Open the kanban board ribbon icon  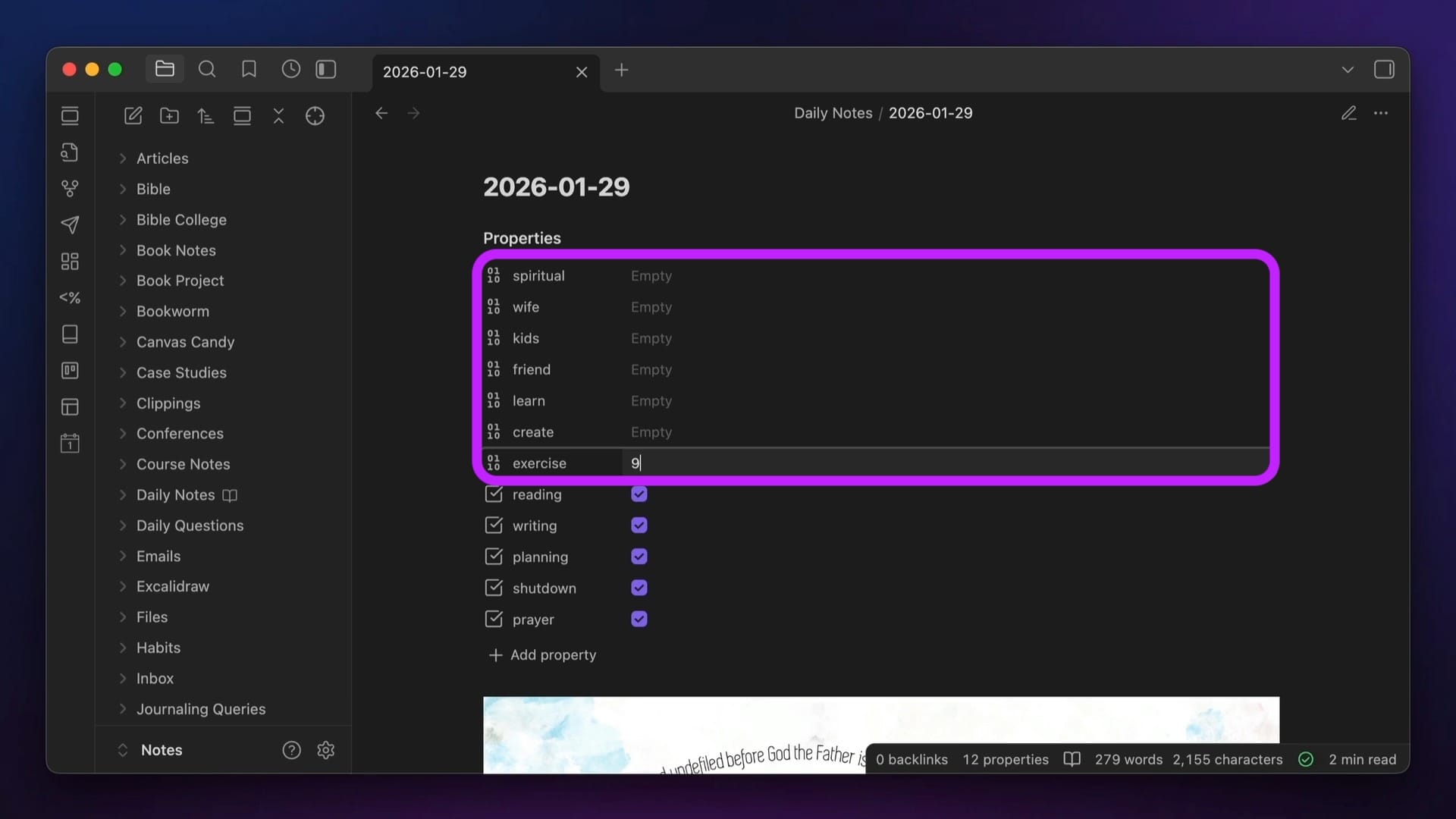[x=70, y=370]
